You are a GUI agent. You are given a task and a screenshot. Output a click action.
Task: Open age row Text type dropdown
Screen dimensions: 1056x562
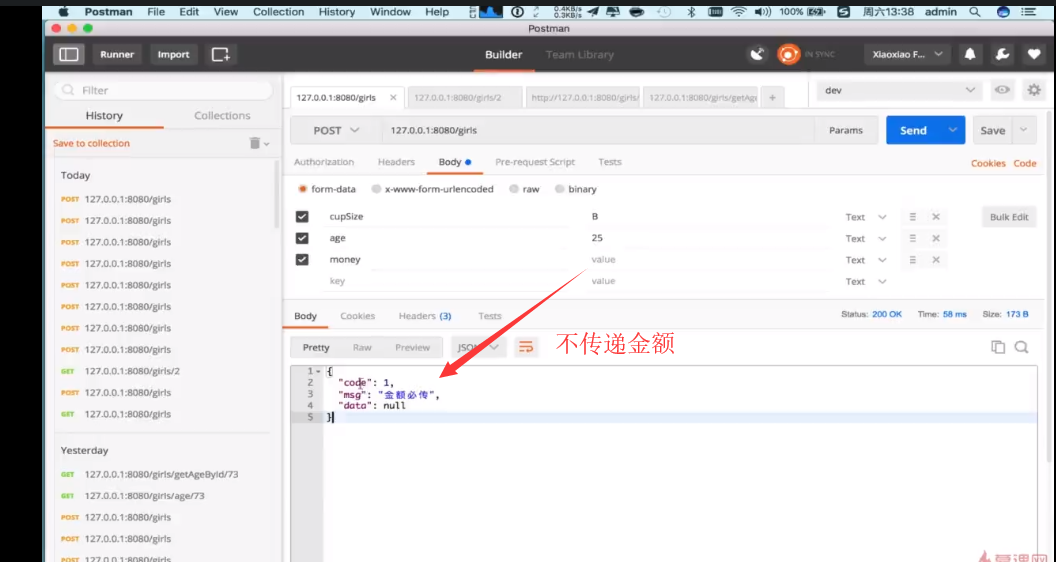[865, 239]
